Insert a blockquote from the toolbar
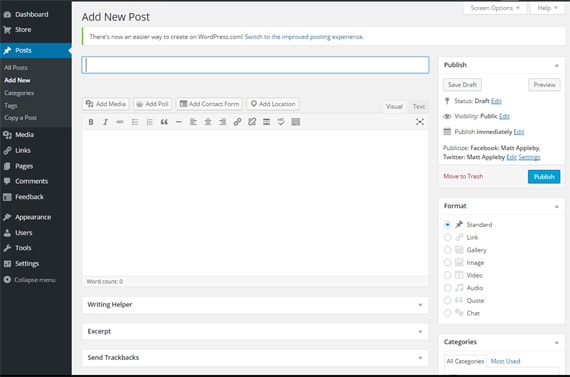The width and height of the screenshot is (570, 377). [x=164, y=122]
